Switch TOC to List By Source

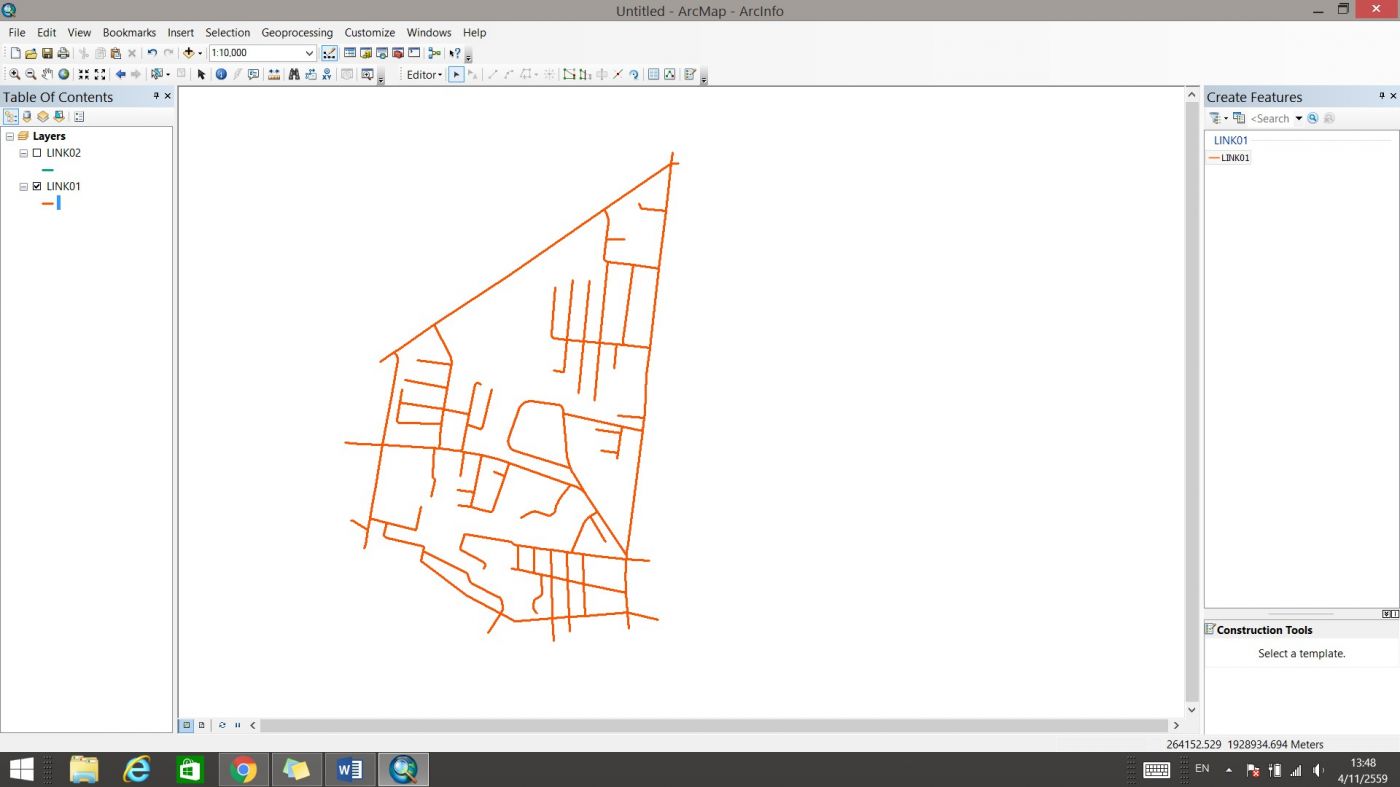pyautogui.click(x=27, y=117)
